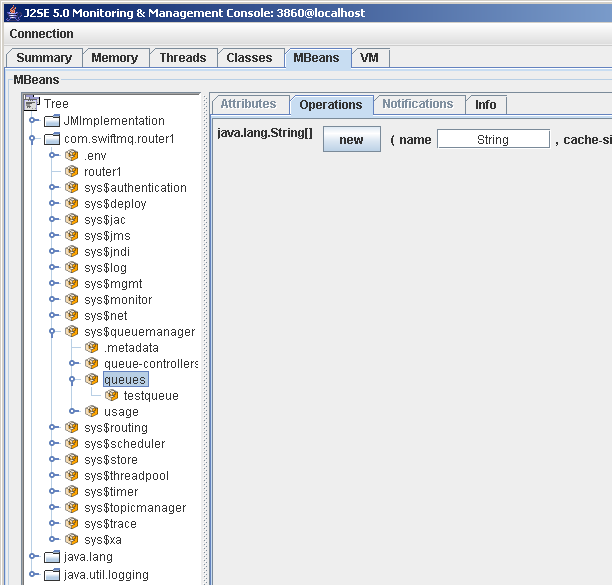Viewport: 612px width, 585px height.
Task: Click the sys$xa bean icon
Action: (x=72, y=540)
